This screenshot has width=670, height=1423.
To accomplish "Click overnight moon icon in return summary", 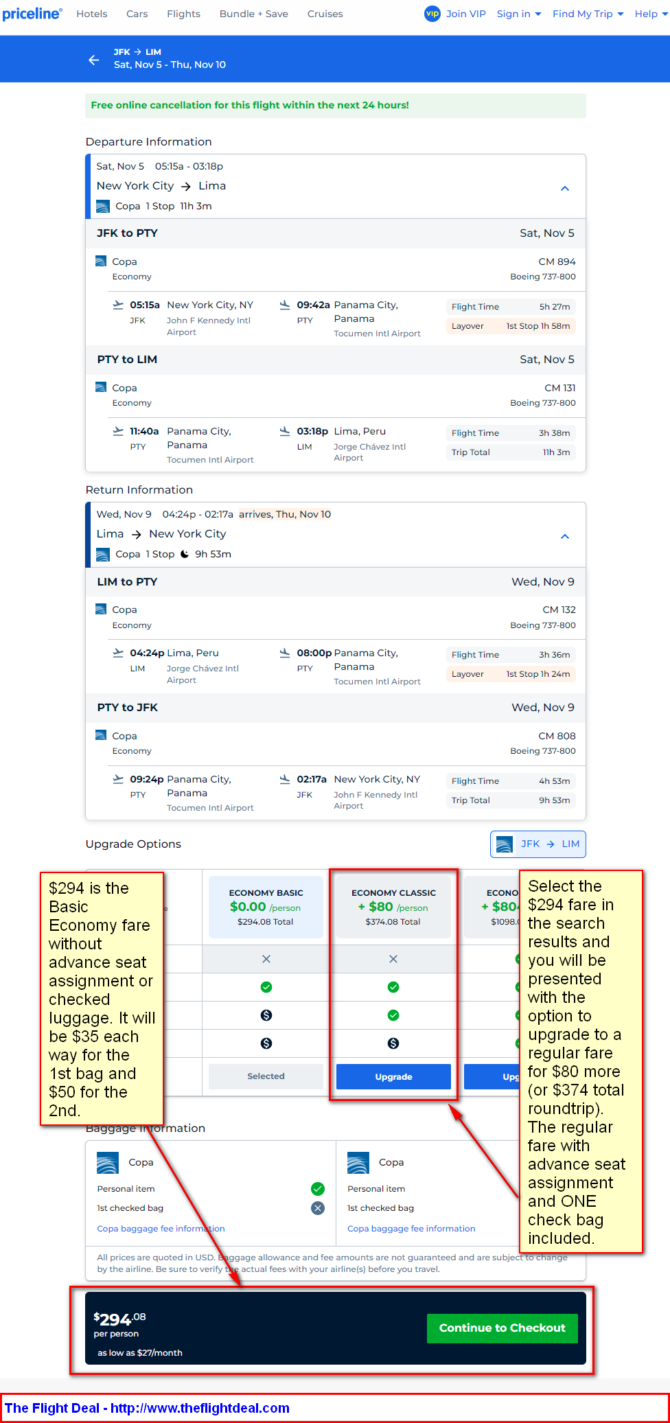I will (x=185, y=554).
